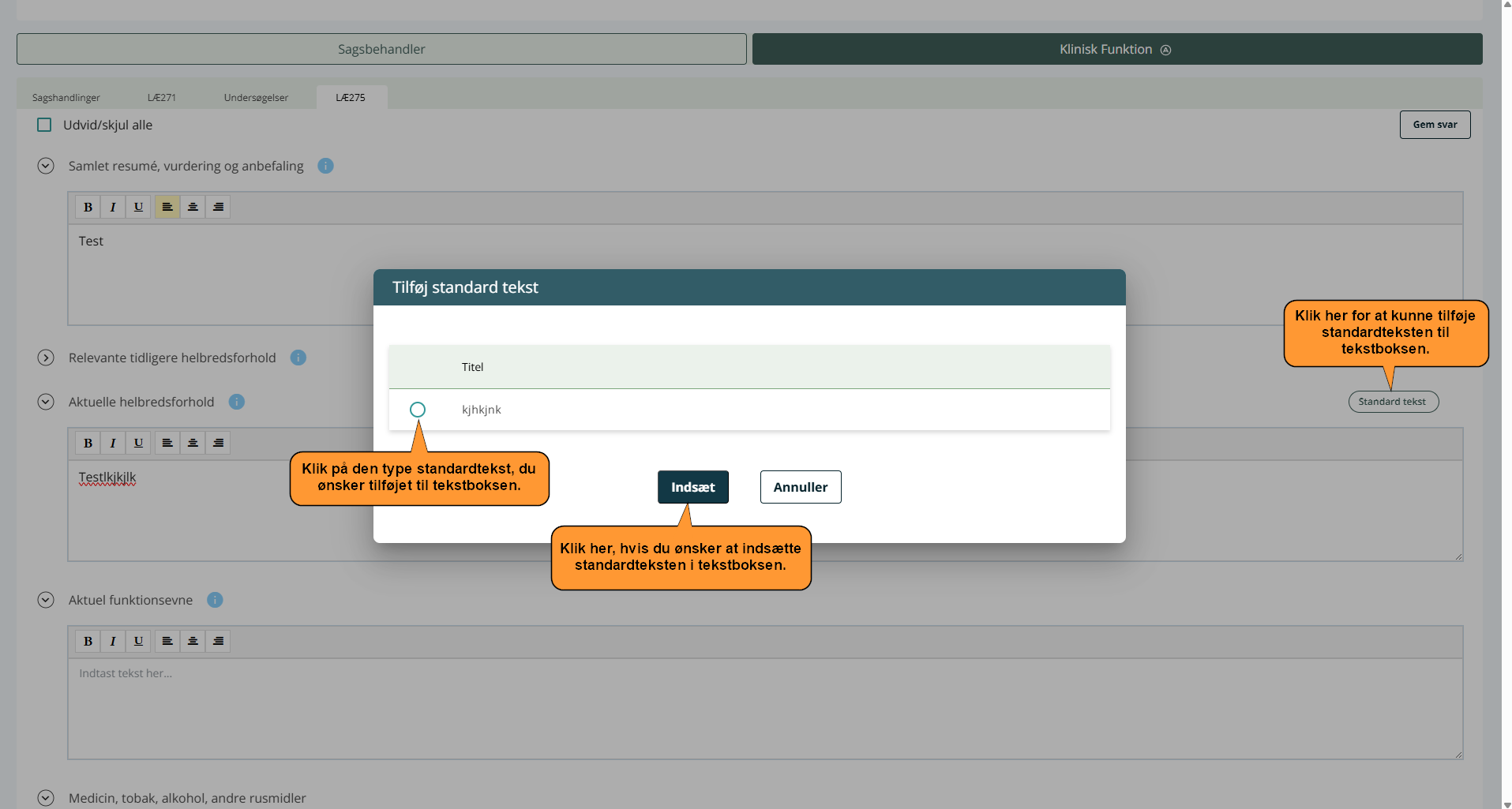Click Underline icon in Aktuel funktionsevne editor
The image size is (1512, 809).
click(138, 641)
